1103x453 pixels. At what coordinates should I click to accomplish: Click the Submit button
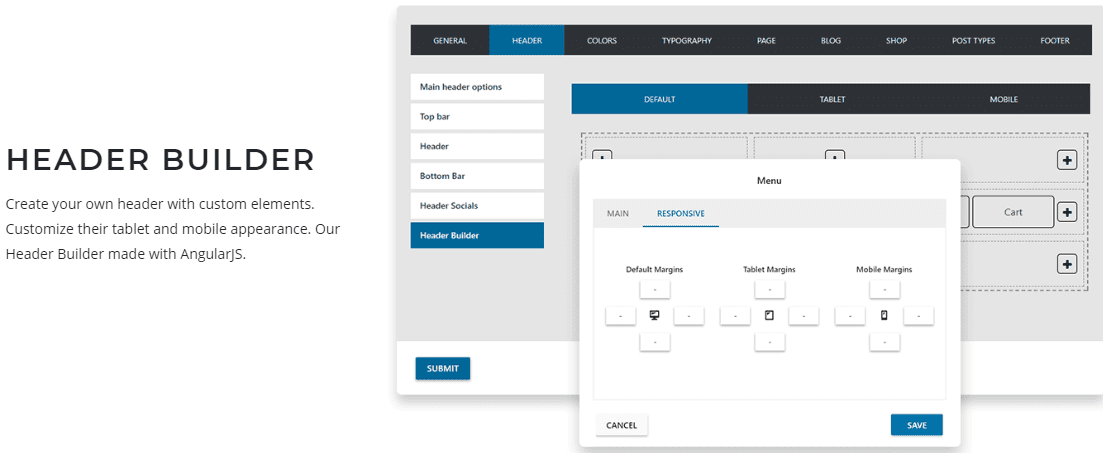point(442,369)
